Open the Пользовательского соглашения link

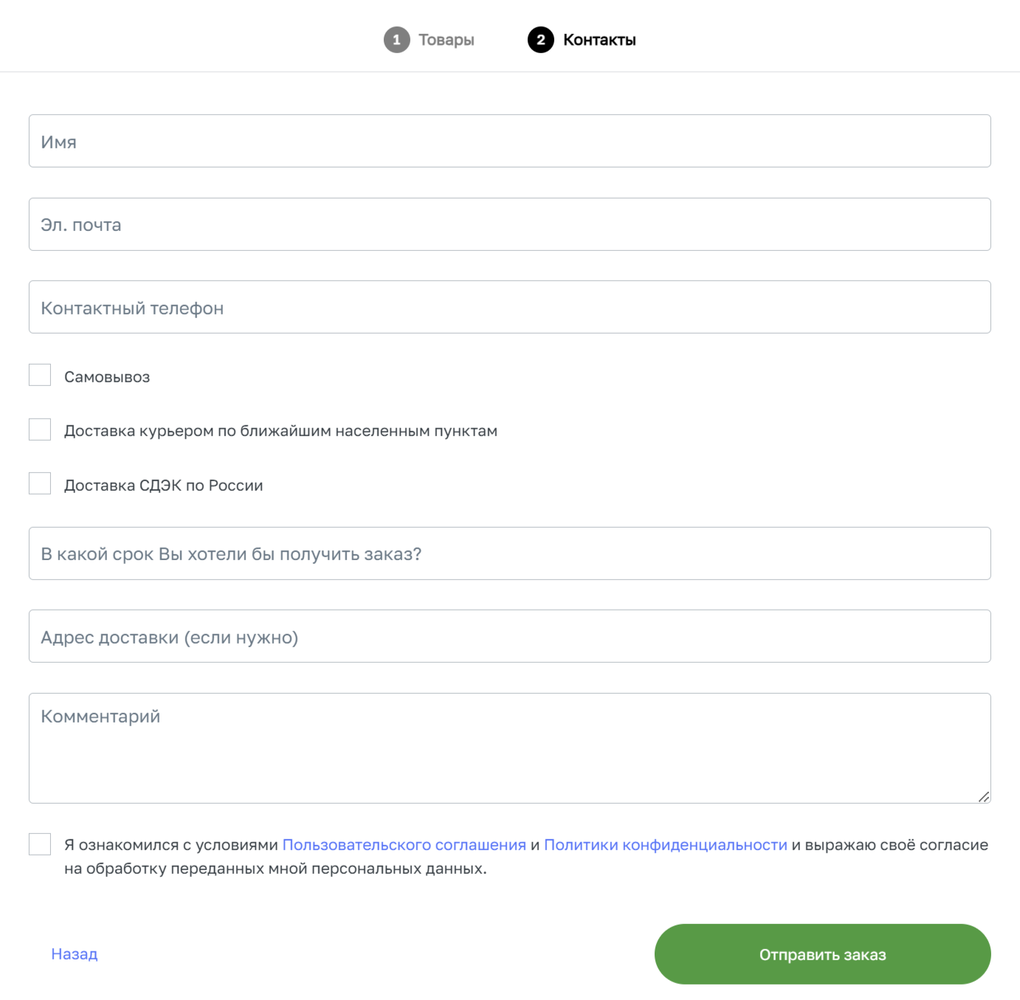point(404,845)
